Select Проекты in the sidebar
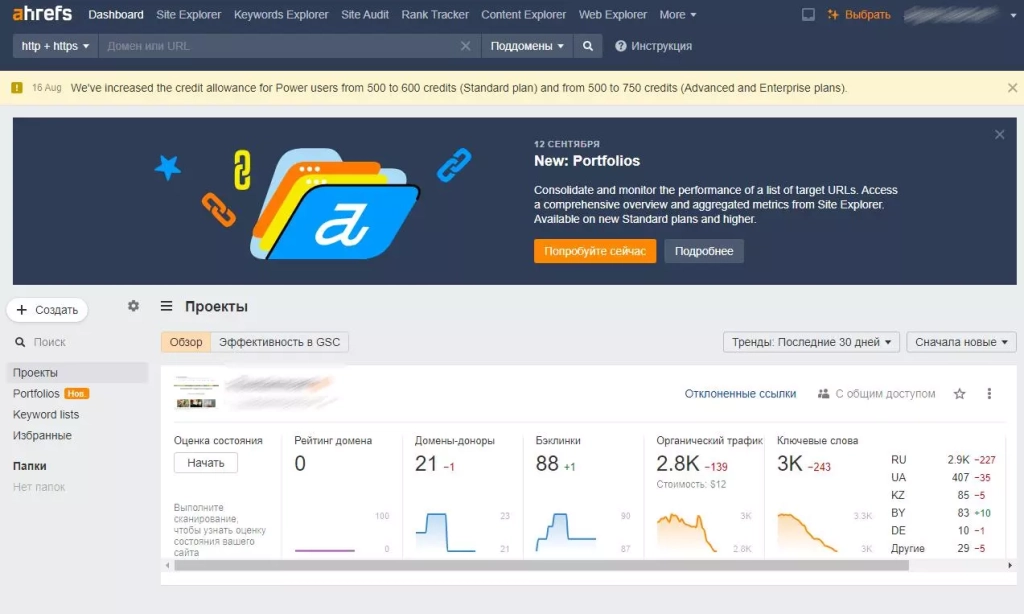Image resolution: width=1024 pixels, height=614 pixels. 77,372
